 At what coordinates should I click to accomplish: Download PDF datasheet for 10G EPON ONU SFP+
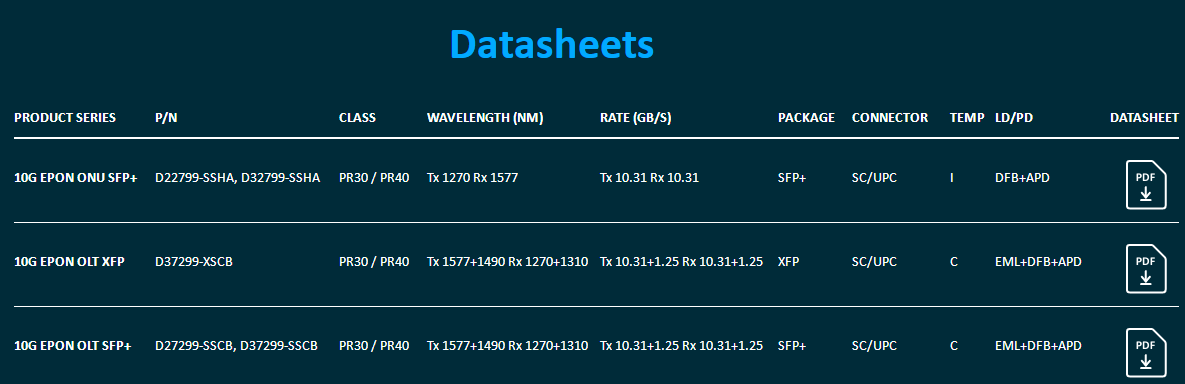1146,184
